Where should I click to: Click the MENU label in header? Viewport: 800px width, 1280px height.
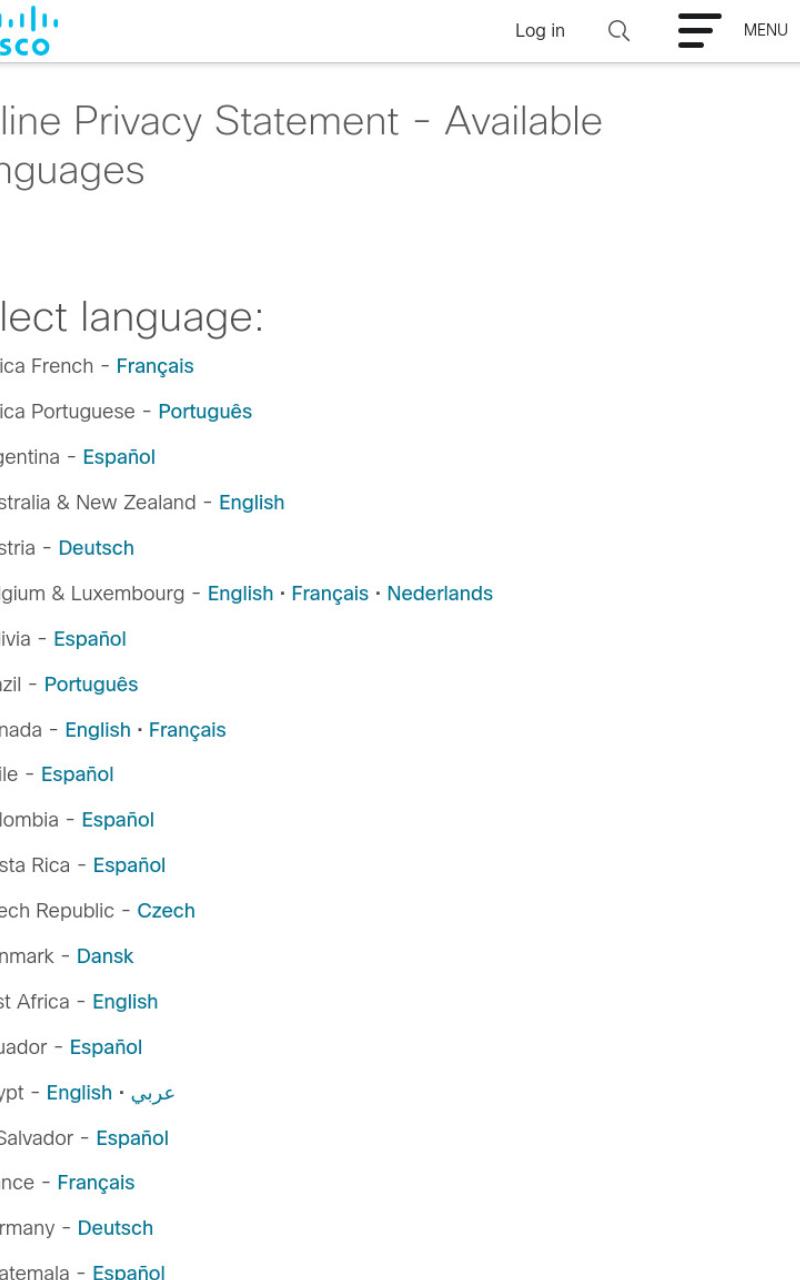click(x=765, y=31)
